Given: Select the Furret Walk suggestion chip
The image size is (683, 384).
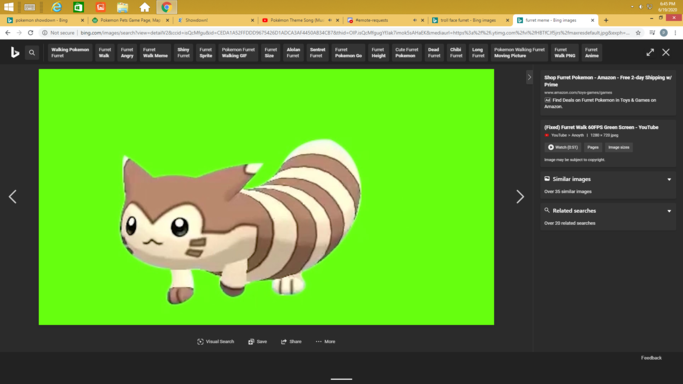Looking at the screenshot, I should tap(105, 53).
